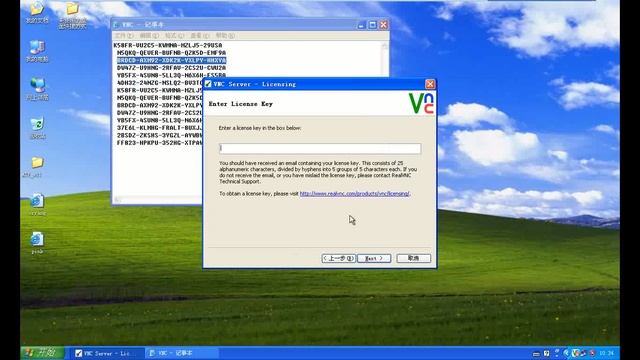Click the Notepad title bar icon
640x360 pixels.
point(117,25)
